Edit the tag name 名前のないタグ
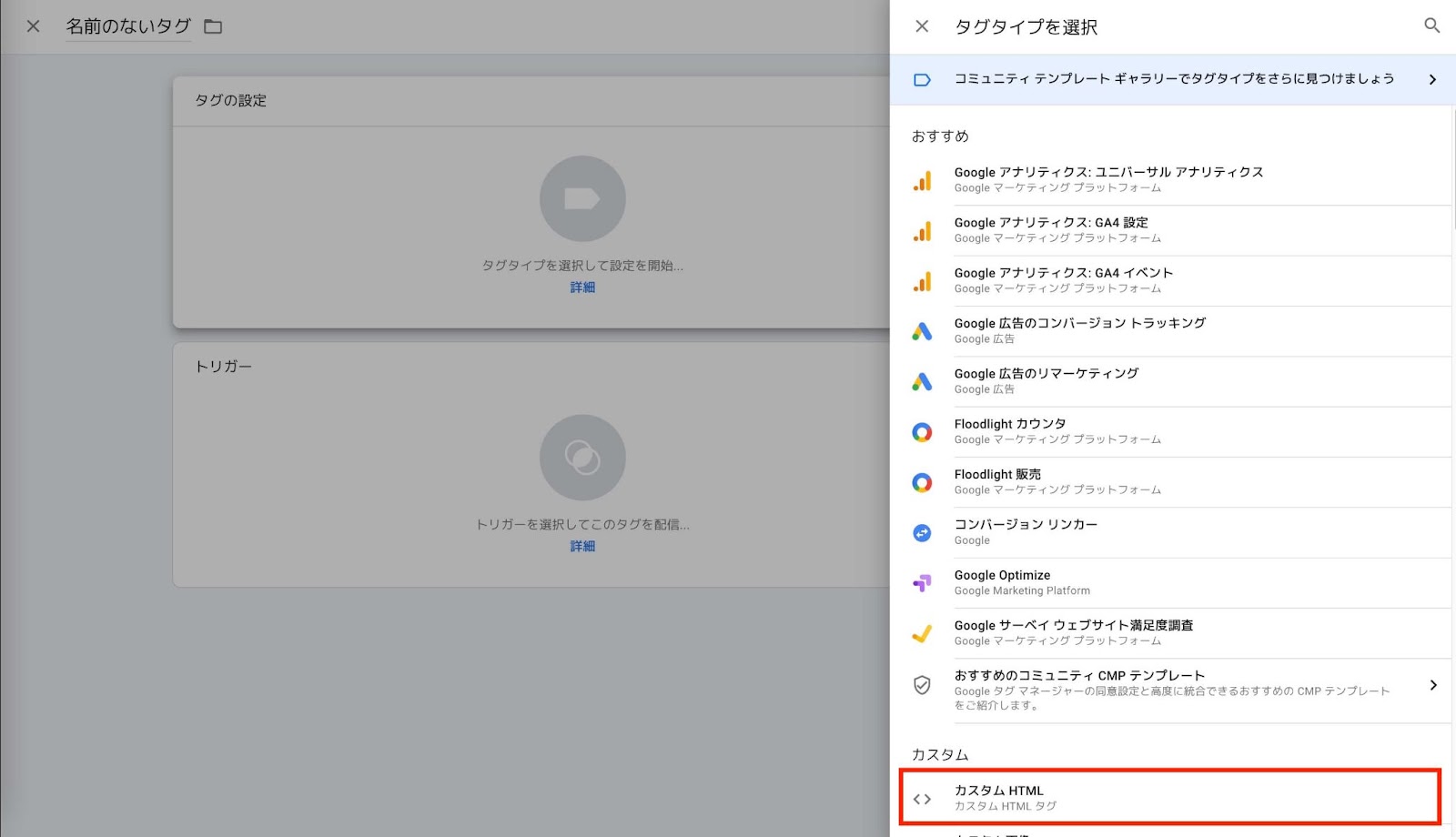This screenshot has height=837, width=1456. click(128, 26)
